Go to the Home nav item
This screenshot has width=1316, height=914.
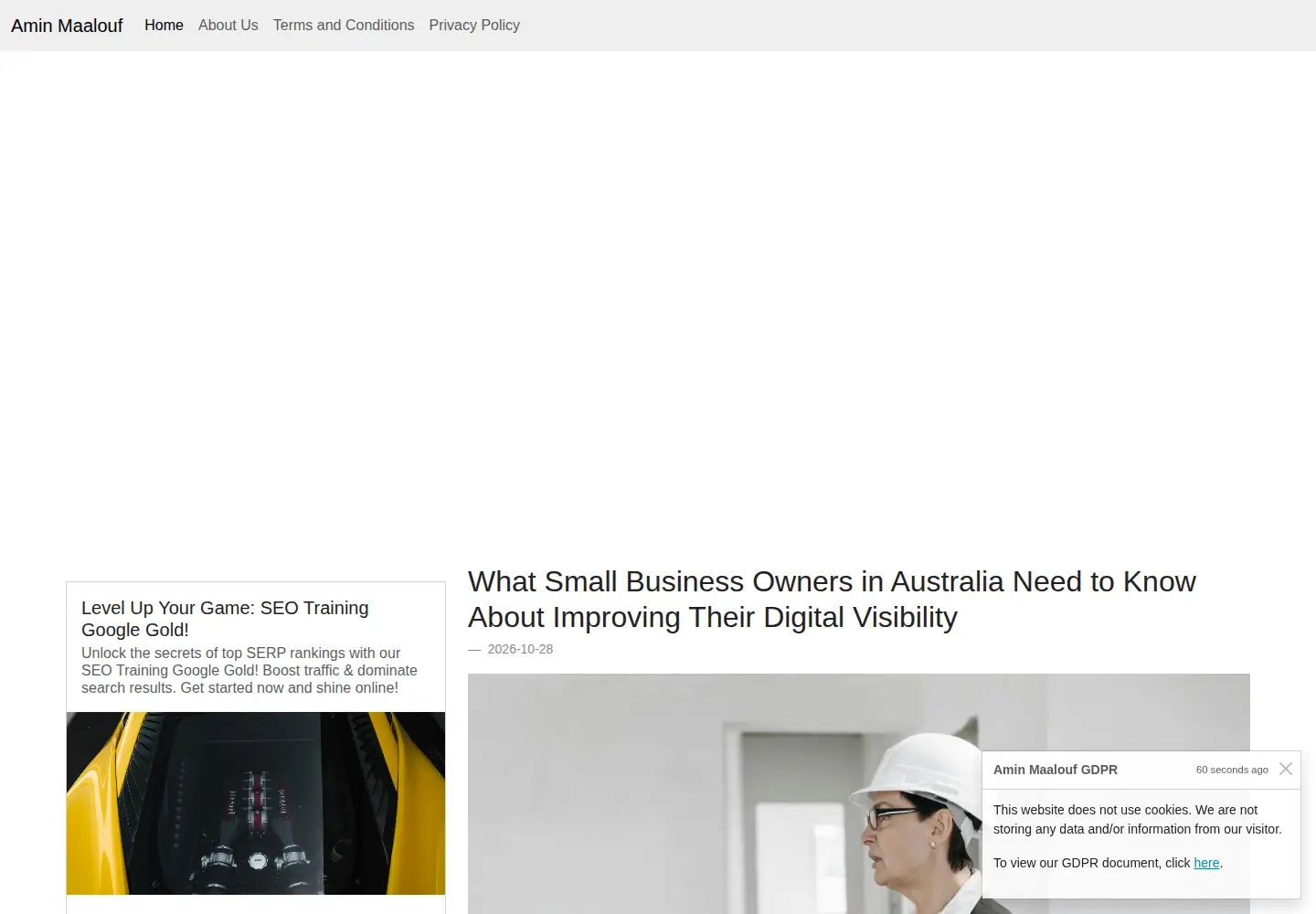[164, 26]
